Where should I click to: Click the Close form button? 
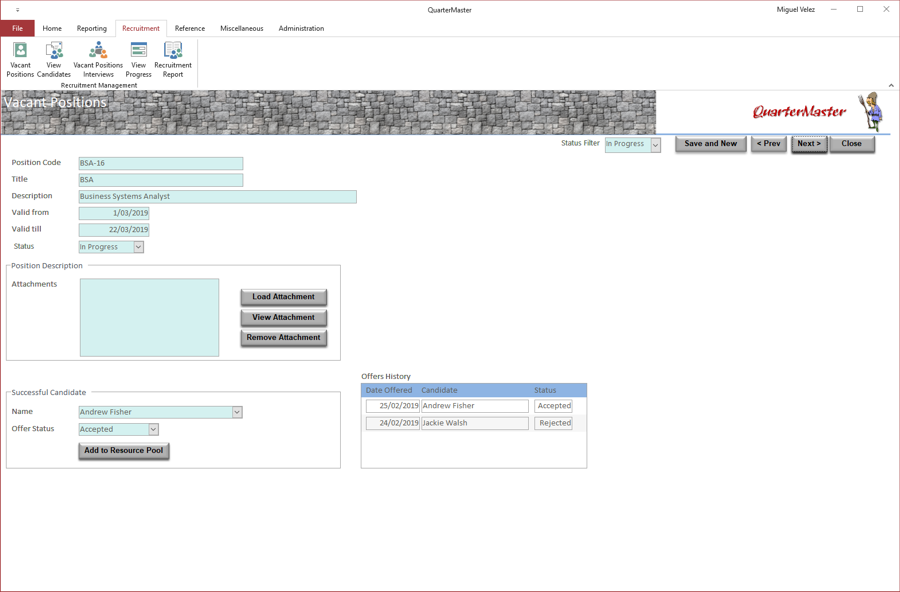pyautogui.click(x=852, y=144)
